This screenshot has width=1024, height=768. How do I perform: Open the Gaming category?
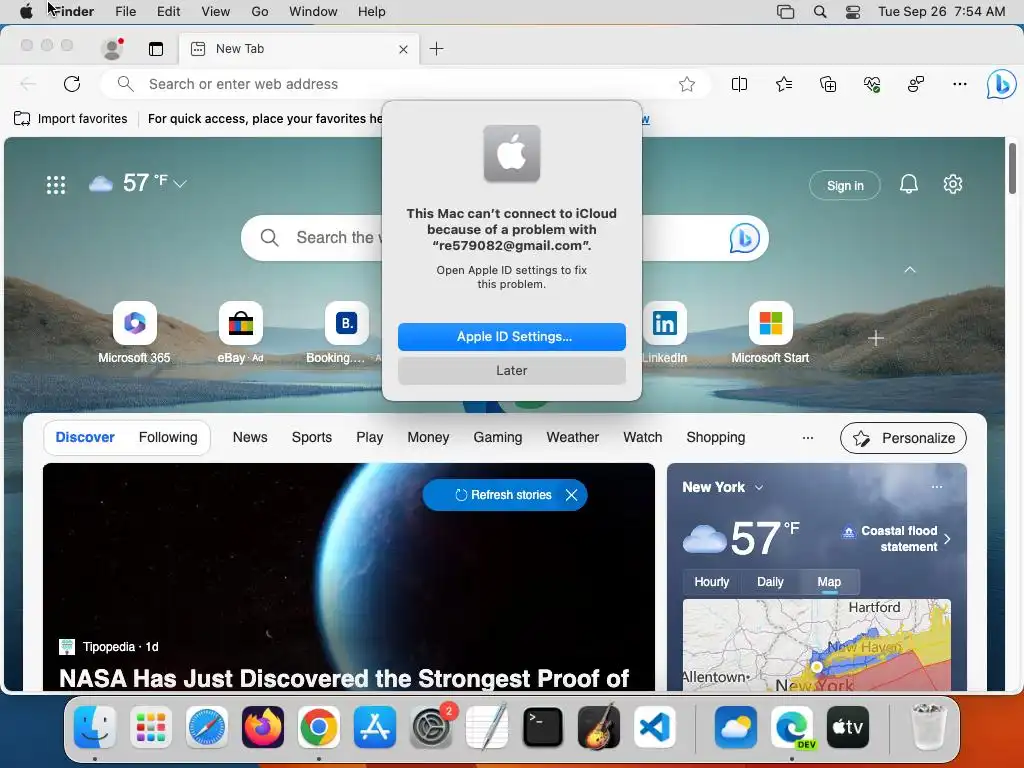pos(498,438)
